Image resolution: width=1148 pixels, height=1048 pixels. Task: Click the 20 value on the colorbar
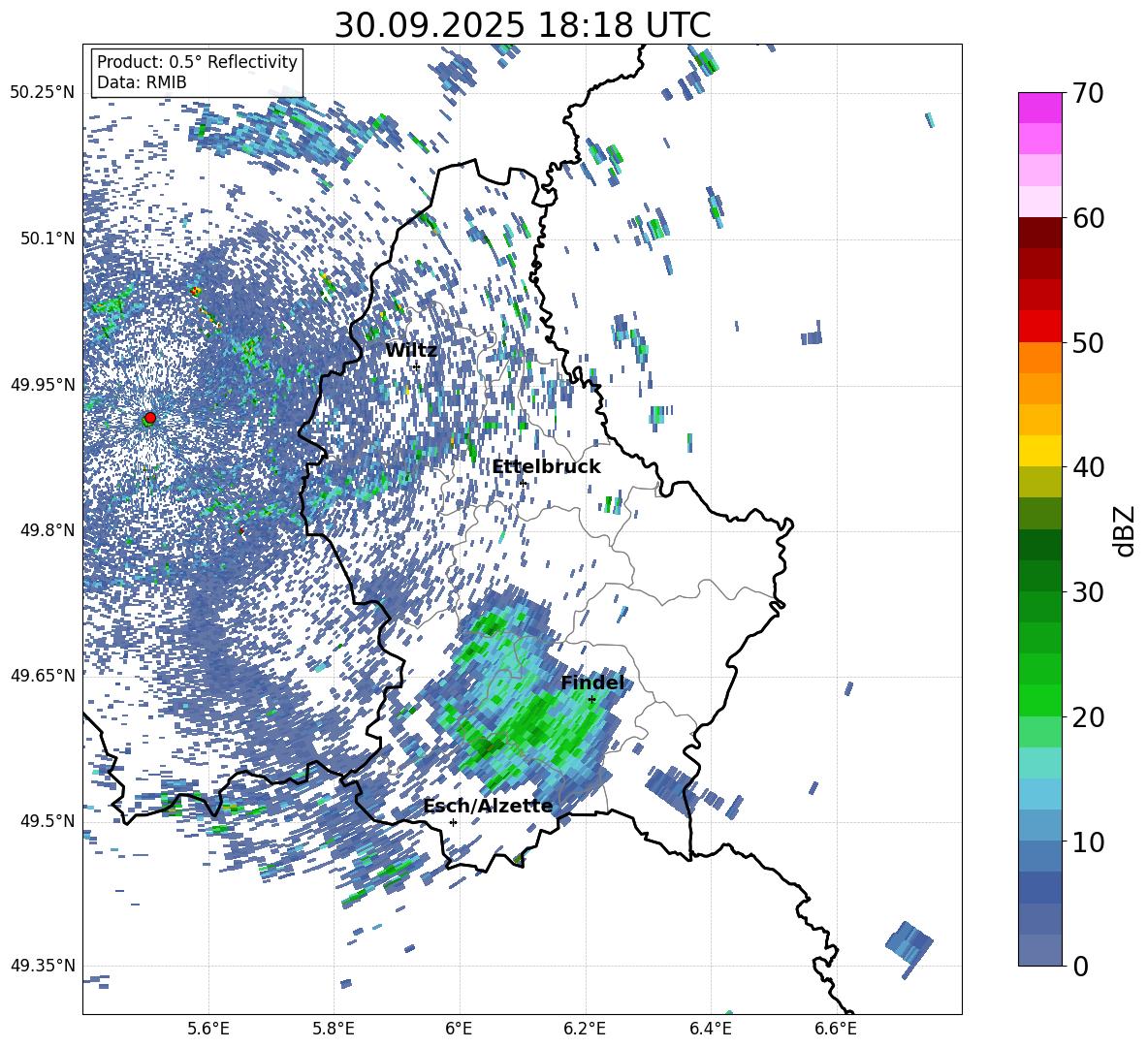pyautogui.click(x=1088, y=717)
